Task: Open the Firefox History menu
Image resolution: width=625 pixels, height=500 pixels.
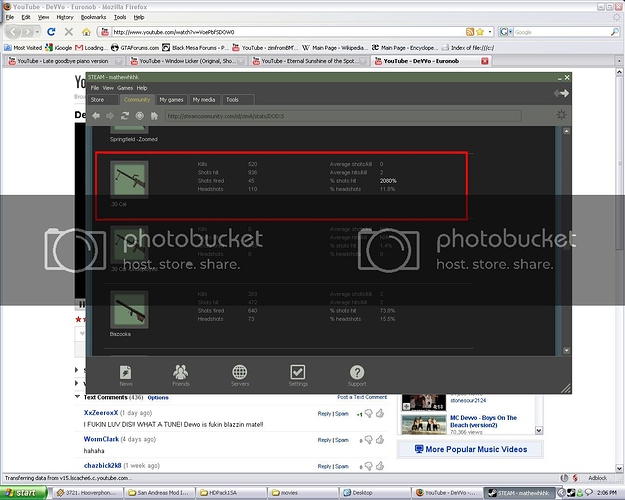Action: (65, 17)
